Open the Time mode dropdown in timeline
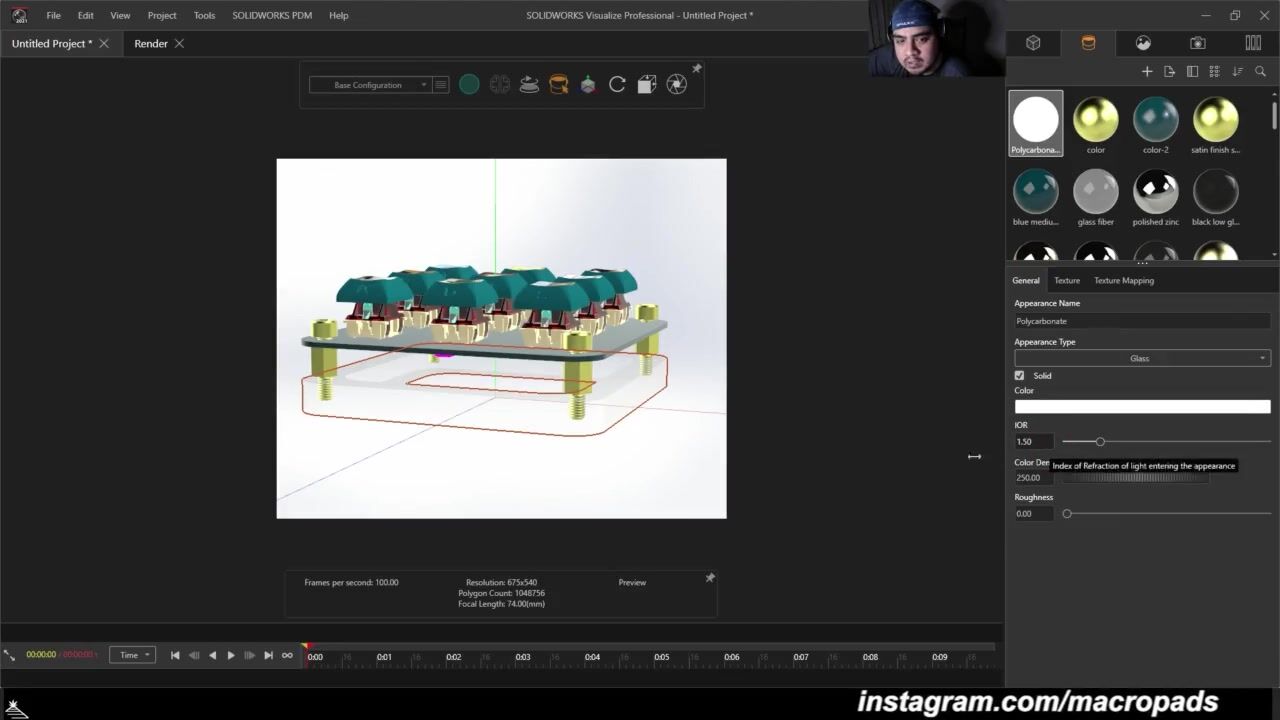The width and height of the screenshot is (1280, 720). 132,655
